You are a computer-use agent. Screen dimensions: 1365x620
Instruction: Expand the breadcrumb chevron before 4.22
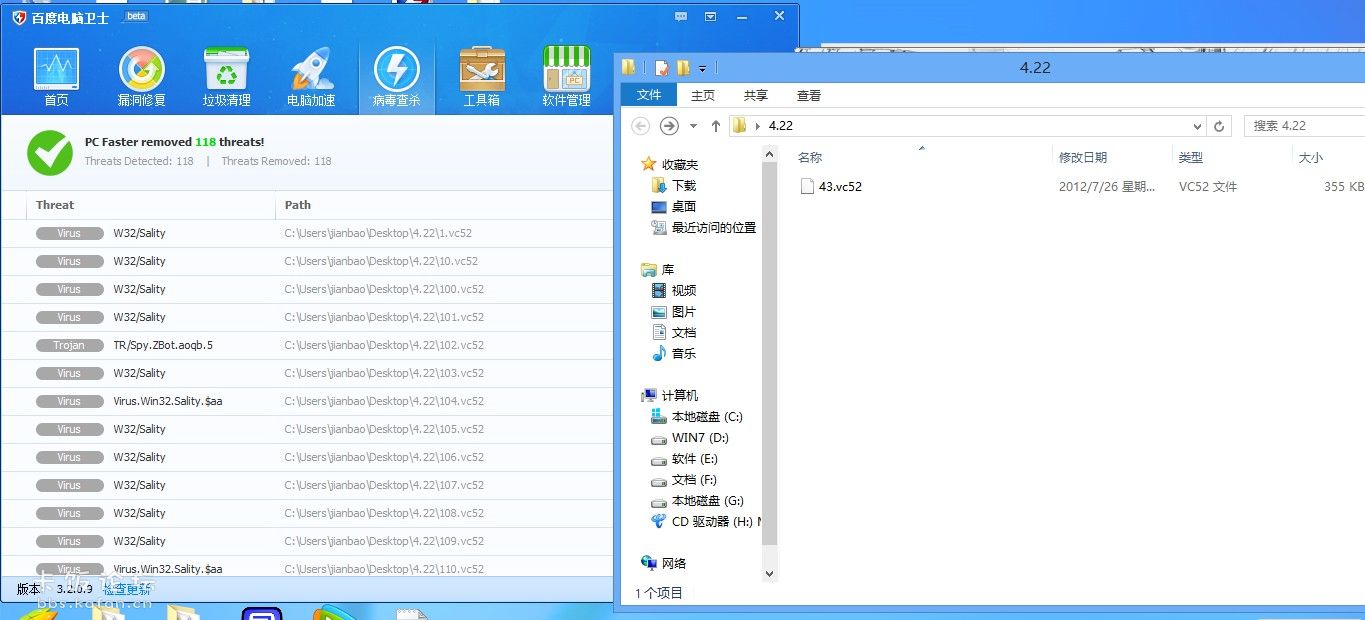click(x=758, y=126)
